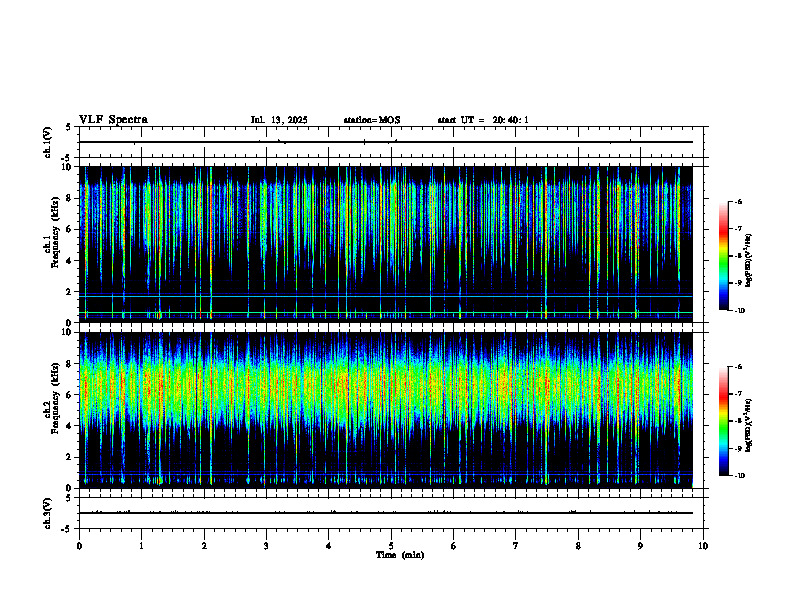Click the ch.1 spectrogram color scale bar
The width and height of the screenshot is (792, 612).
click(x=724, y=256)
